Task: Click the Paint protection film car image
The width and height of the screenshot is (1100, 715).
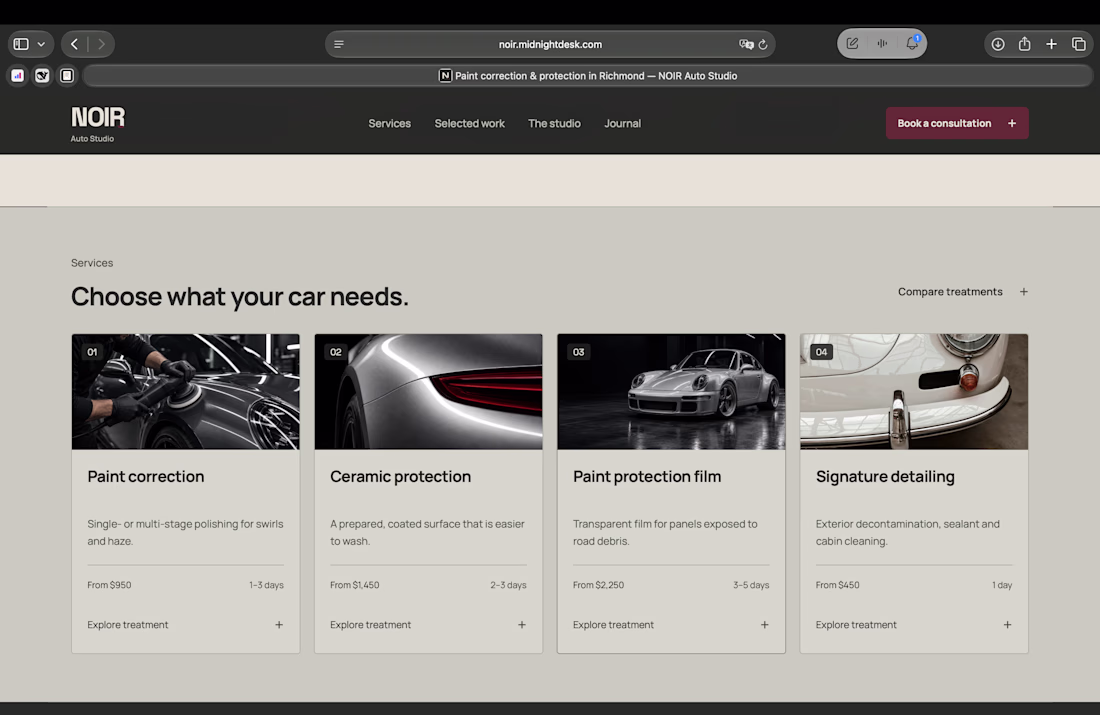Action: (671, 392)
